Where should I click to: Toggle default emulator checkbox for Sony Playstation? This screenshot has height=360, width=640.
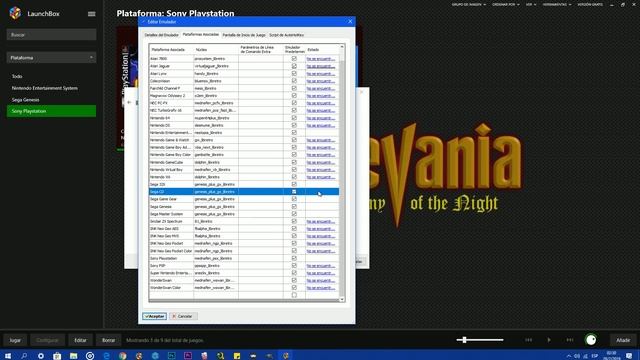[x=294, y=258]
